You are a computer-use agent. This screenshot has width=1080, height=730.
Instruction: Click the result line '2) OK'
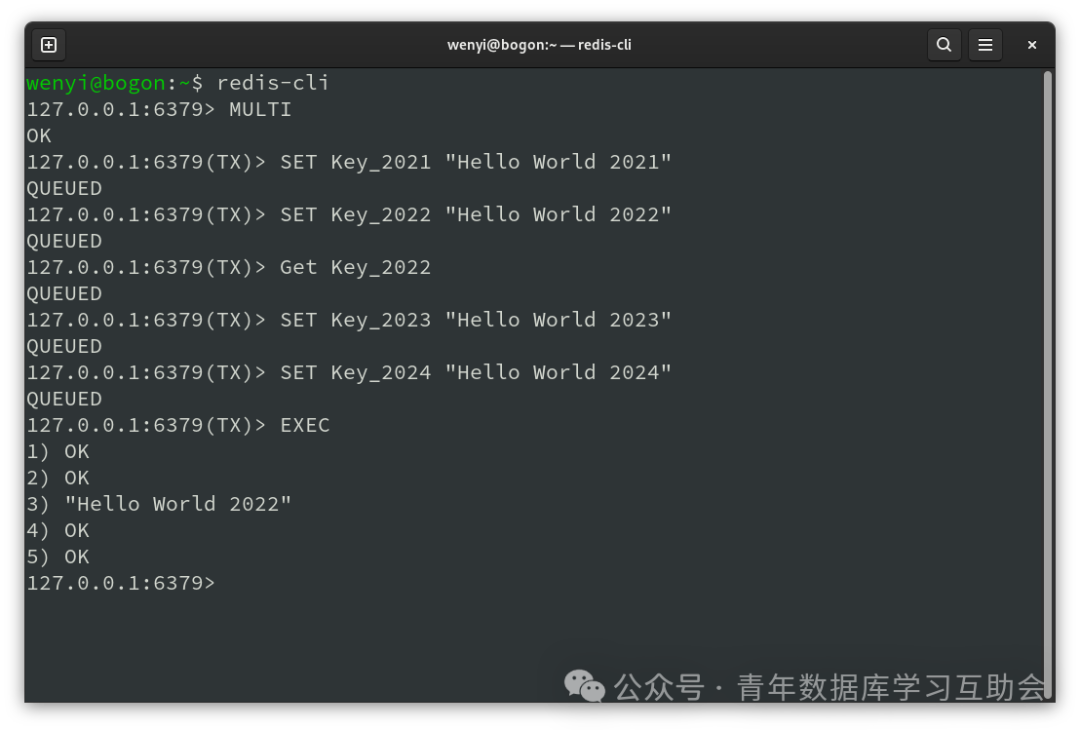pyautogui.click(x=58, y=478)
